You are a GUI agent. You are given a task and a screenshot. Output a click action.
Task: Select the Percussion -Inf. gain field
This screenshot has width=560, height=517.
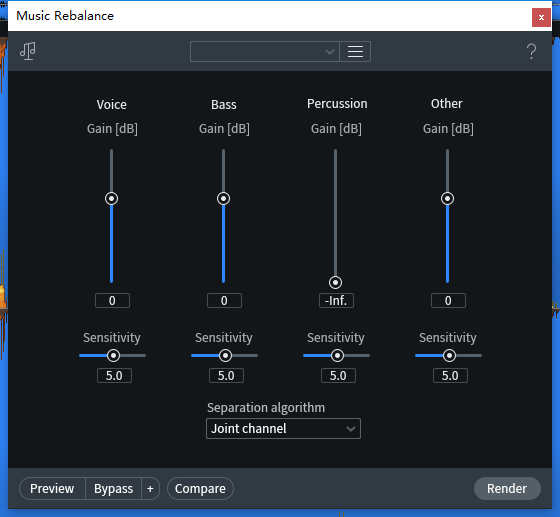(x=336, y=301)
